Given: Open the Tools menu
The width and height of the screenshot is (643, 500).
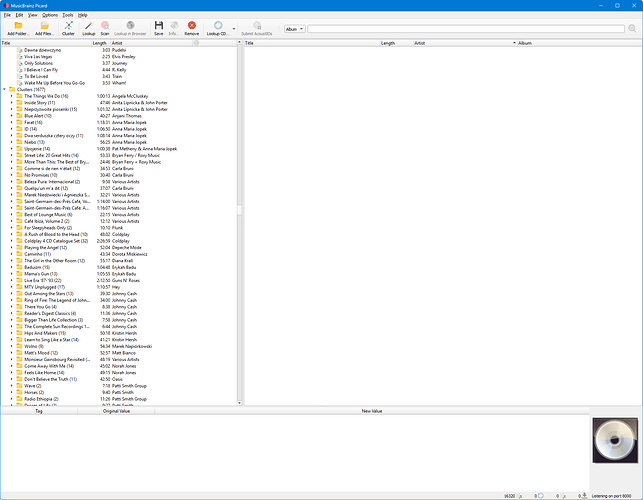Looking at the screenshot, I should click(67, 16).
